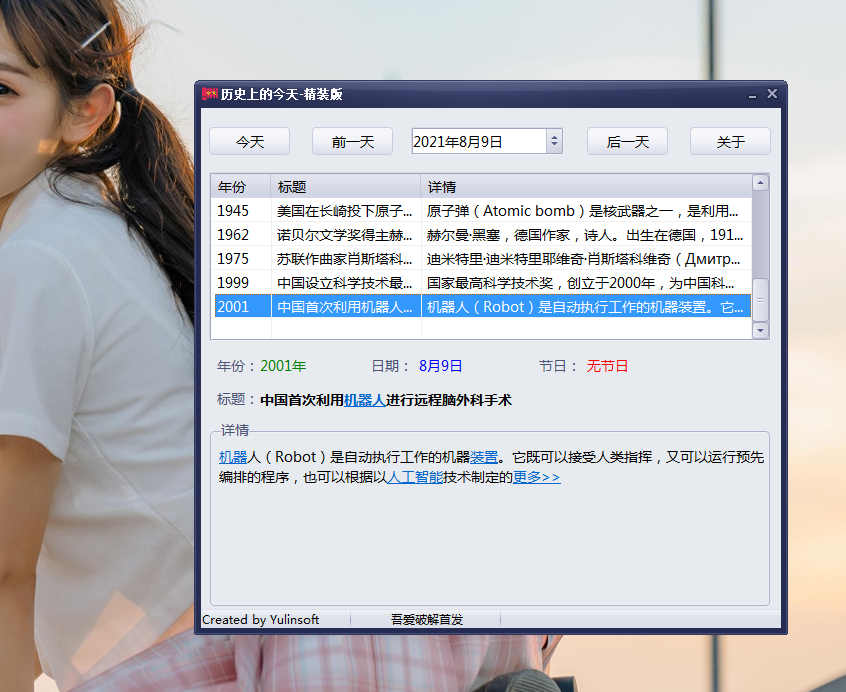
Task: Close the 历史上的今天 window
Action: pyautogui.click(x=772, y=94)
